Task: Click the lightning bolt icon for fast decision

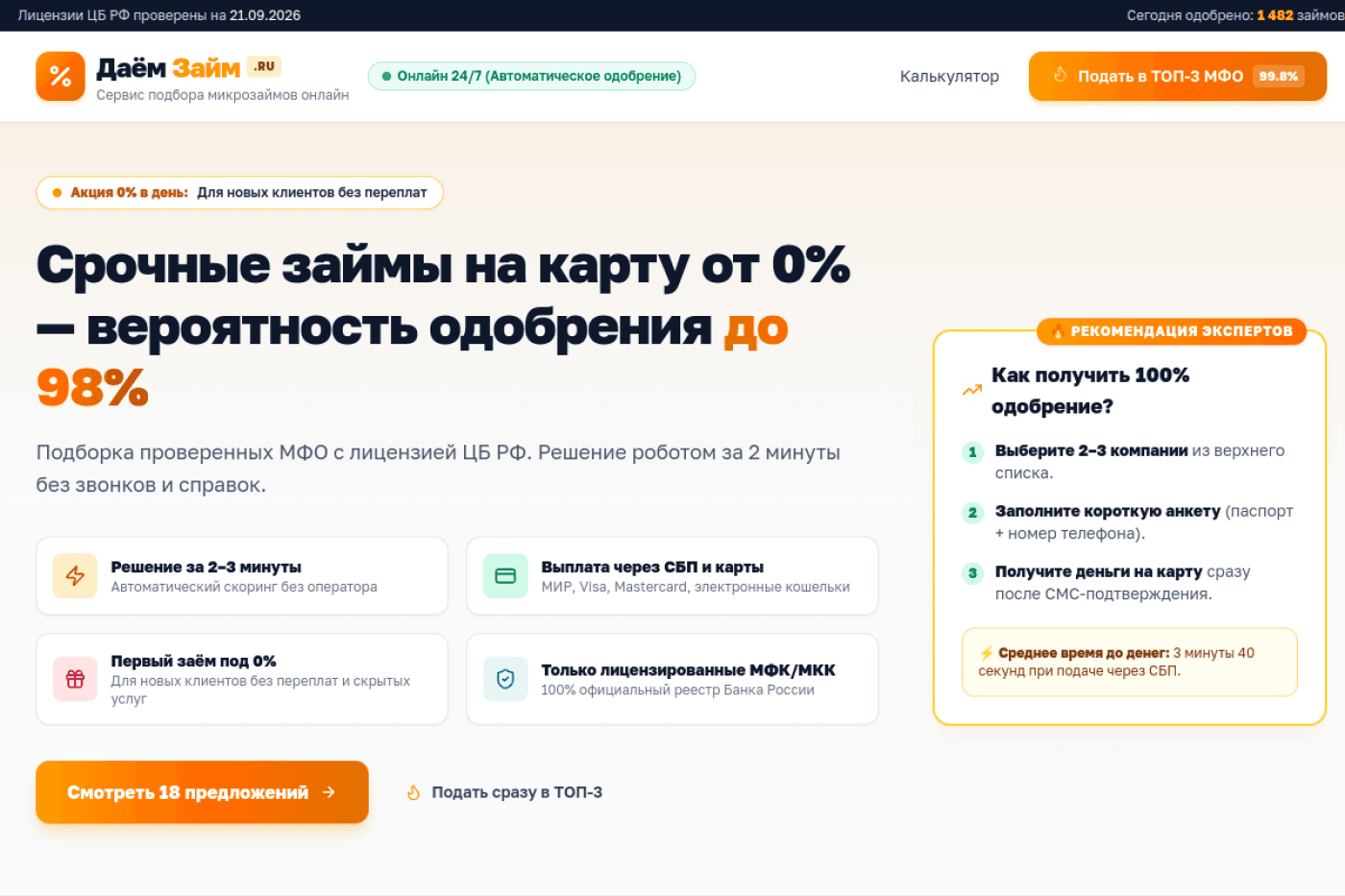Action: tap(75, 576)
